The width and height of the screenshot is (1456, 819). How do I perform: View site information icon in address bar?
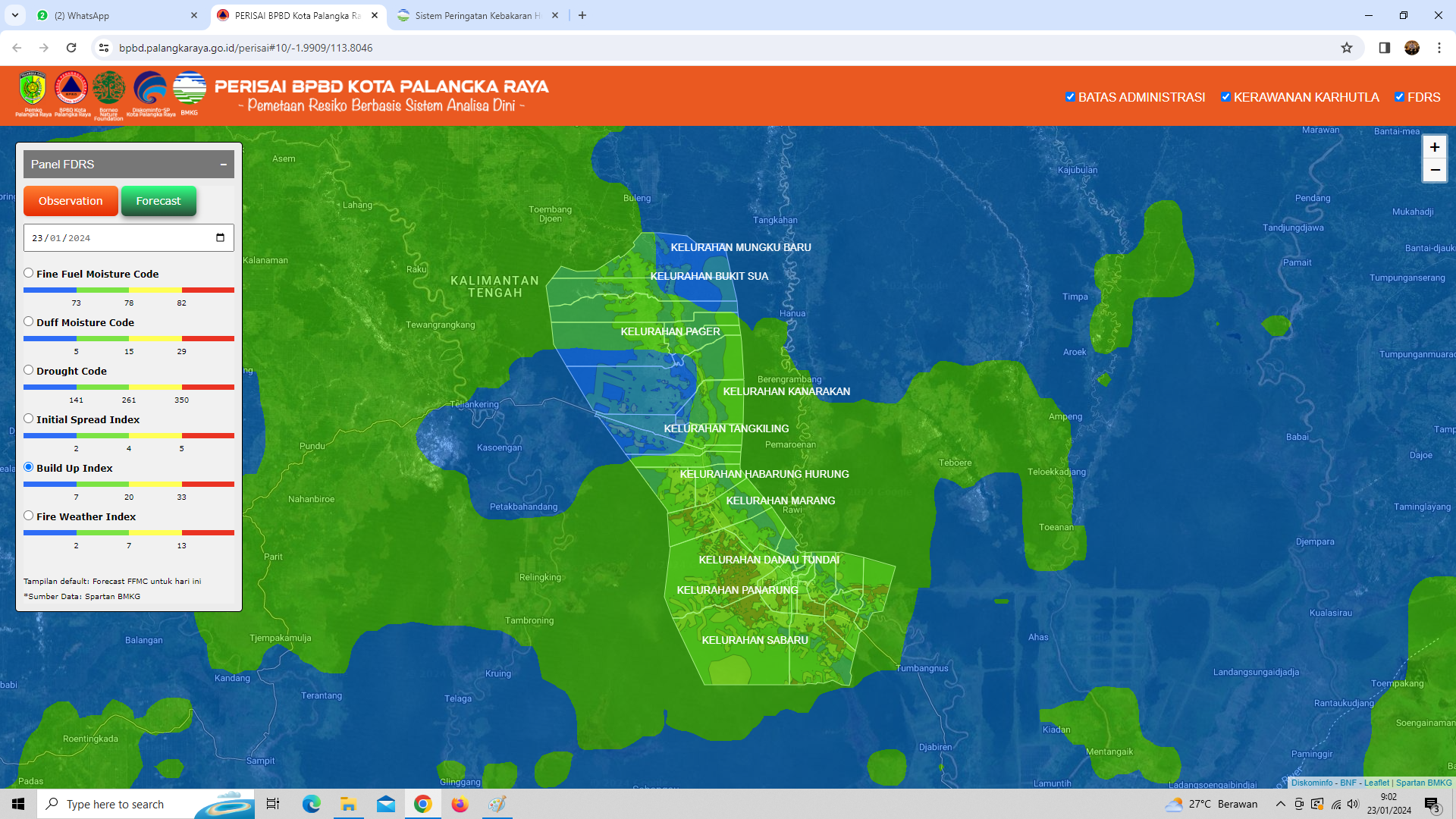(x=104, y=48)
